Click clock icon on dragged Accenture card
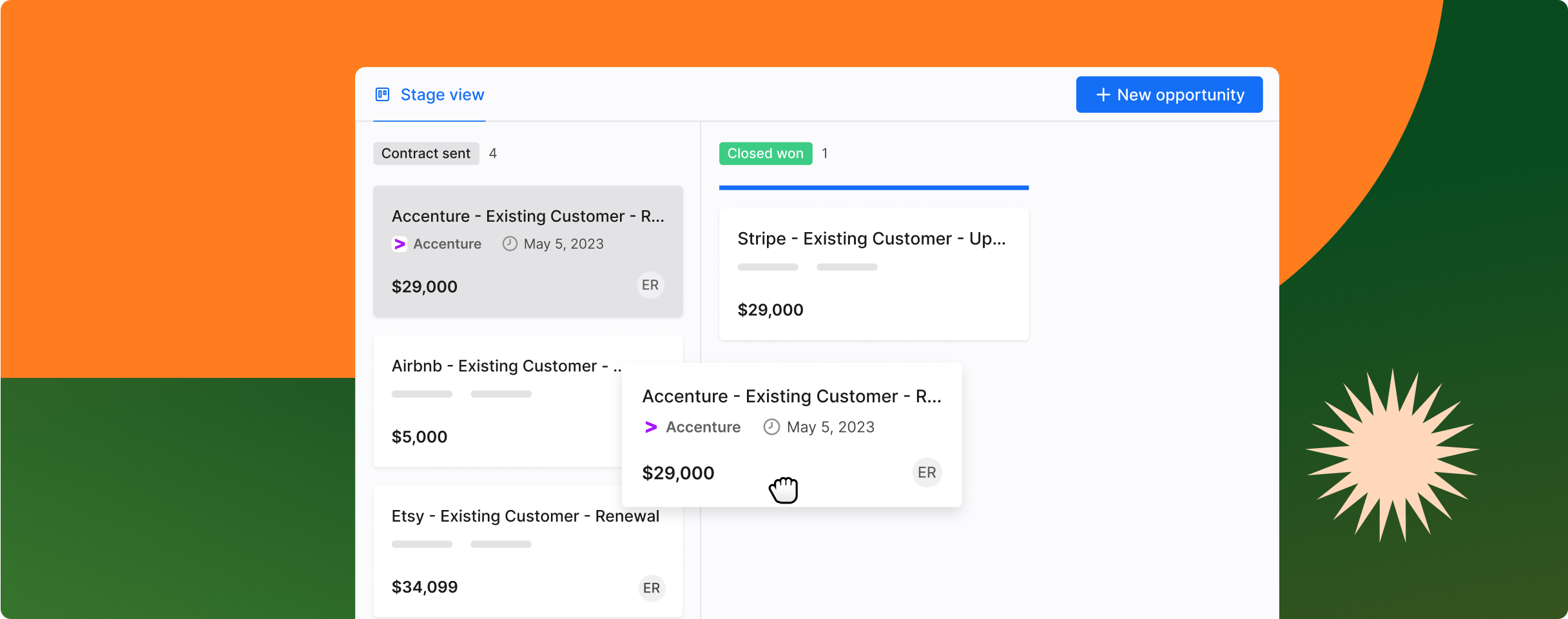 click(771, 427)
